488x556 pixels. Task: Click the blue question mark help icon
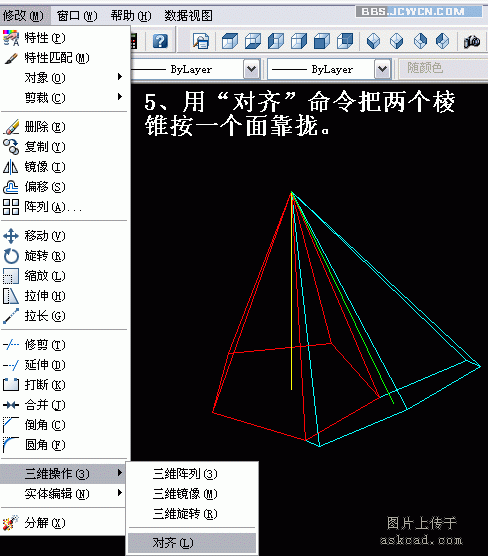click(160, 41)
